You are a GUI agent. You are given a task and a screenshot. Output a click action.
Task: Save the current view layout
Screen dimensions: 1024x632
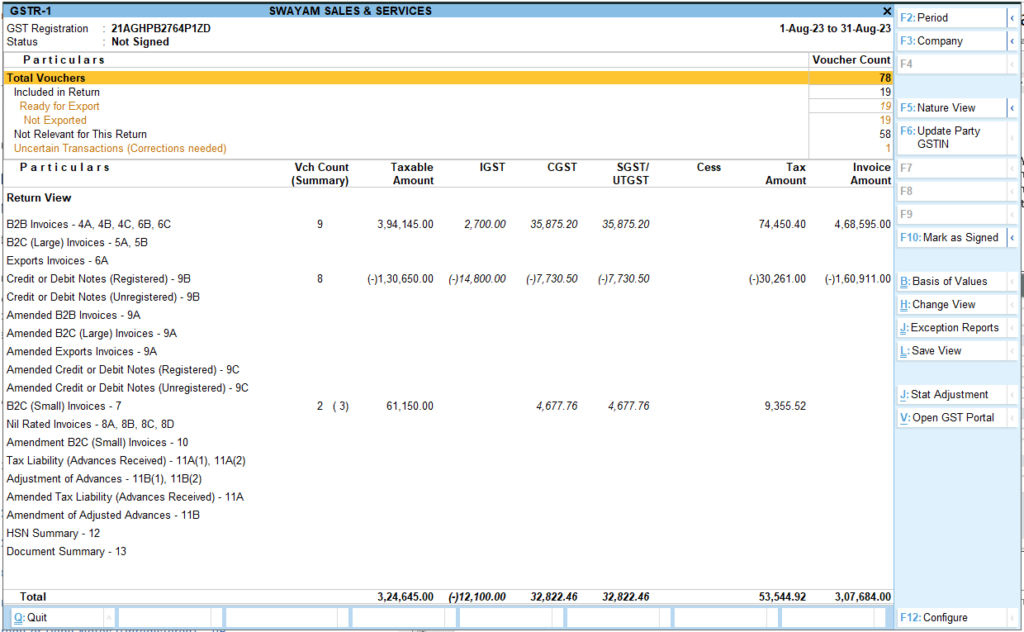[931, 350]
